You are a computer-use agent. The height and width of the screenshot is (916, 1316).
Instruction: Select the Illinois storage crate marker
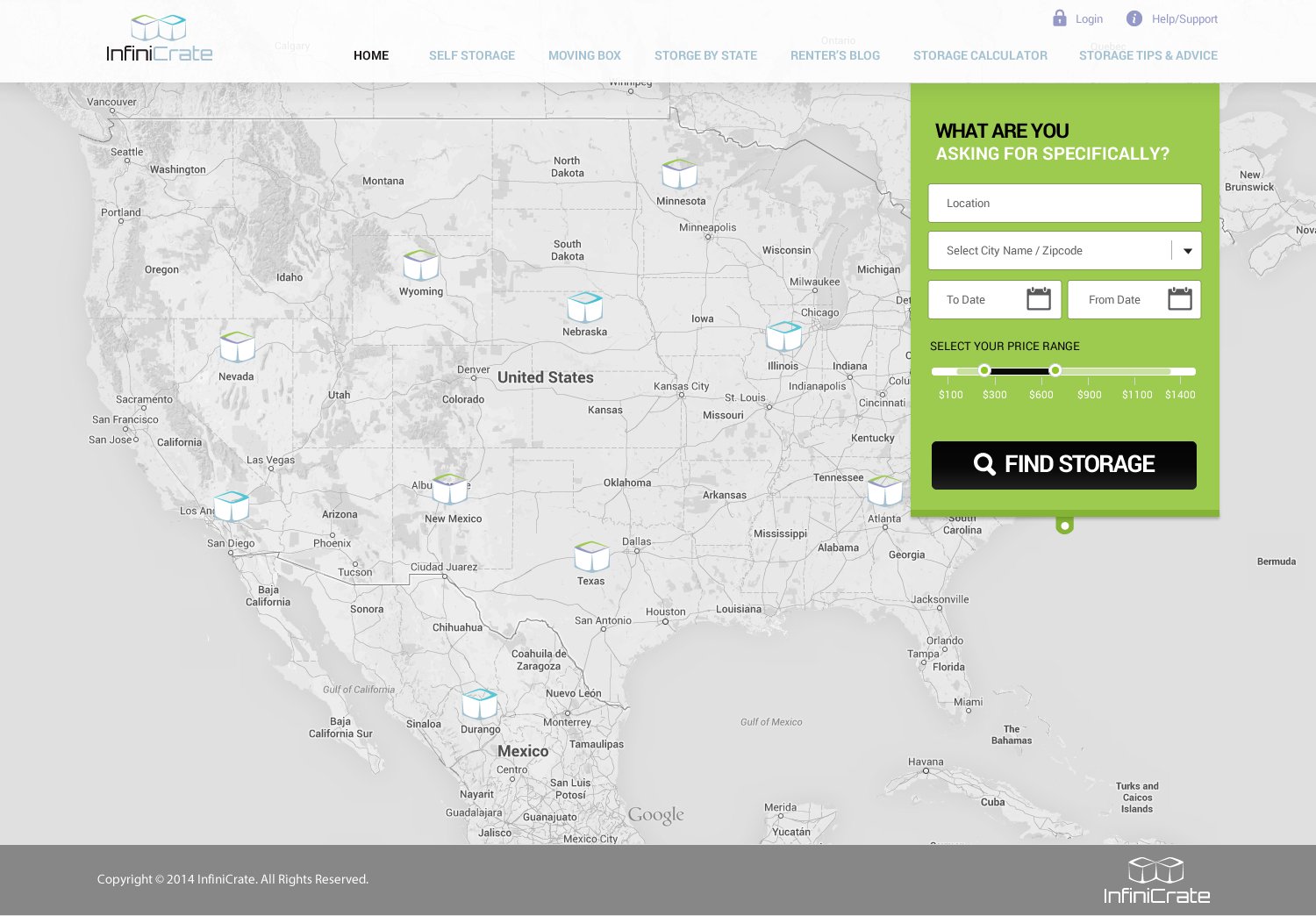pyautogui.click(x=784, y=336)
